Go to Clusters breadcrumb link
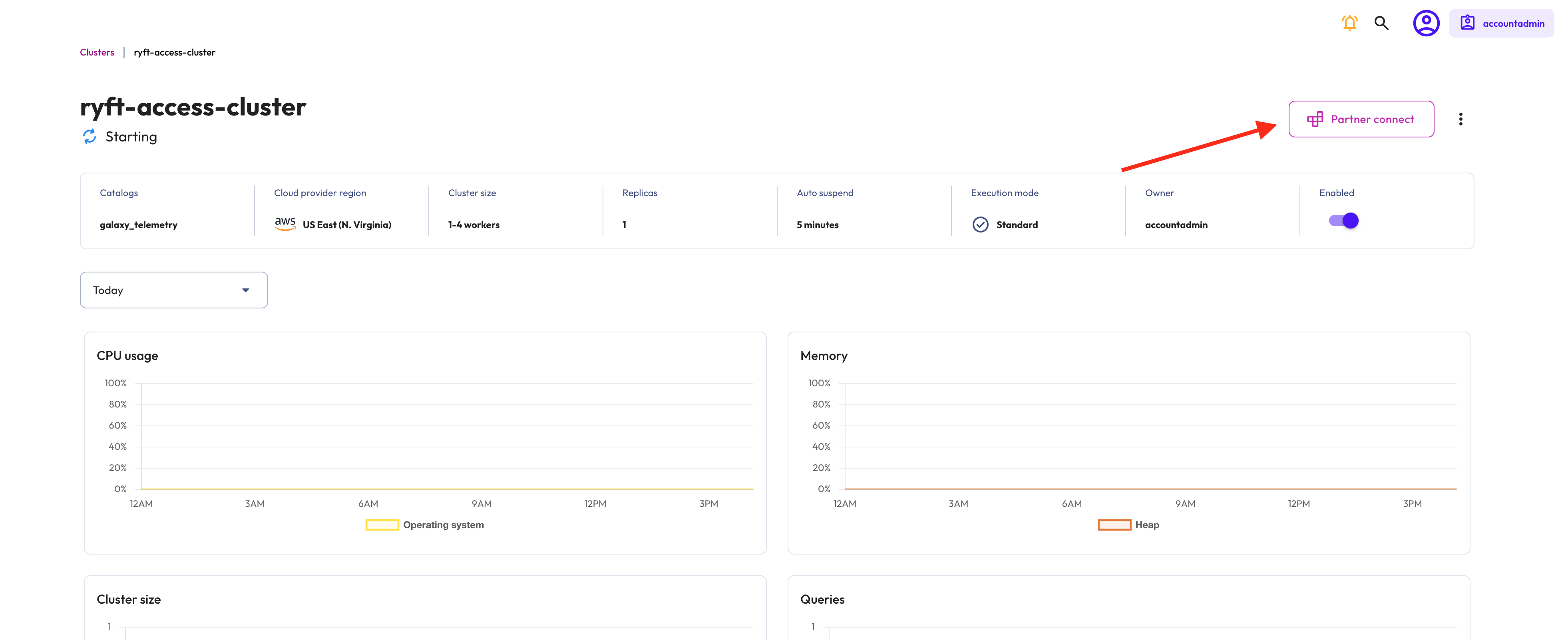This screenshot has height=640, width=1568. 97,52
